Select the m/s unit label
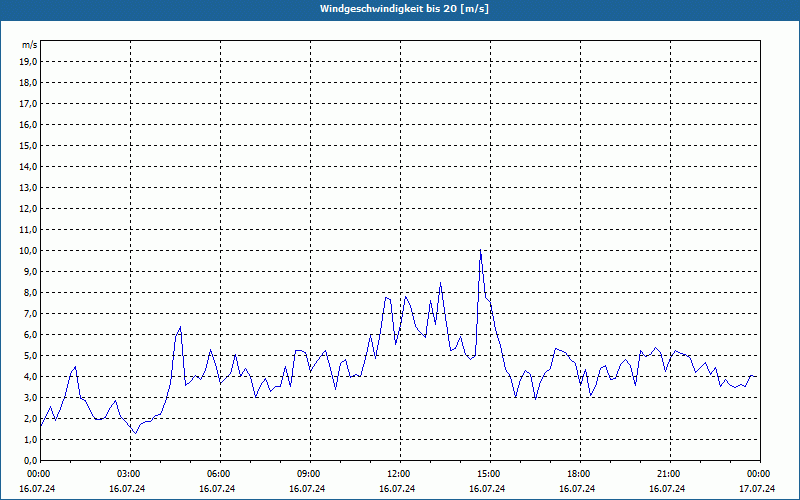 [x=29, y=45]
